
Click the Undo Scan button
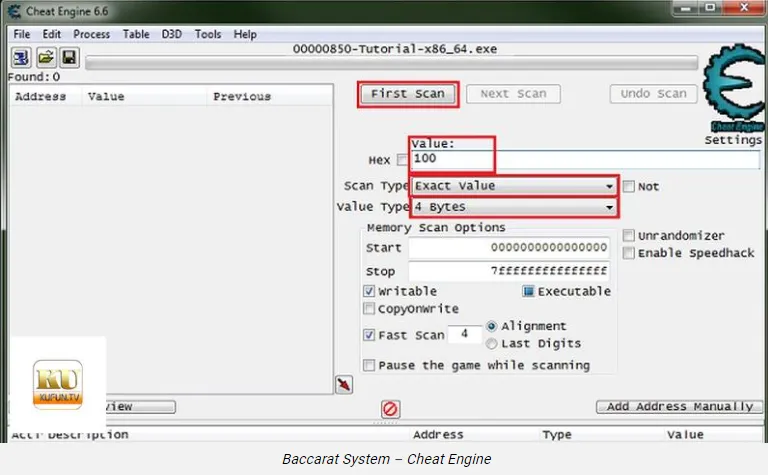[x=653, y=94]
